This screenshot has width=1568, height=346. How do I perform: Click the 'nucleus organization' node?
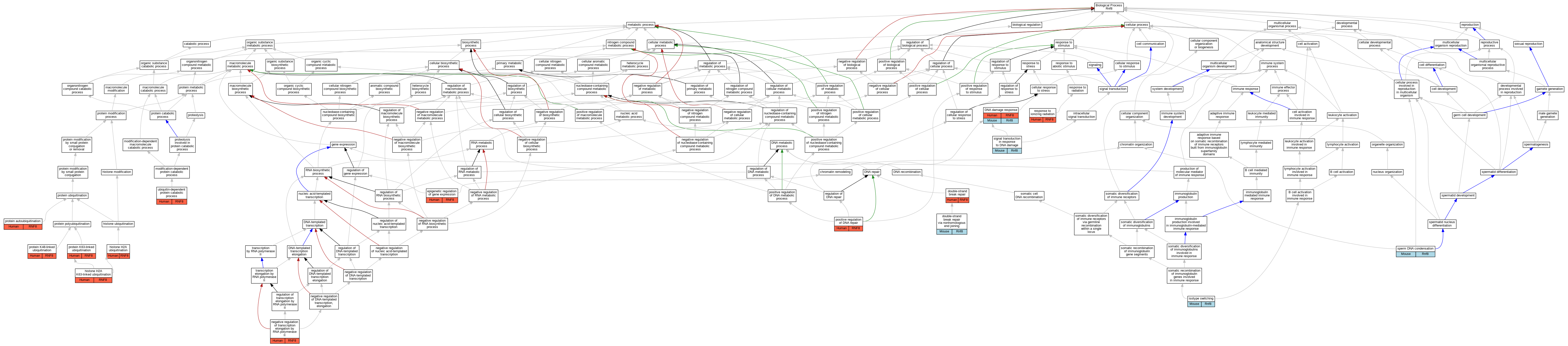point(1387,172)
